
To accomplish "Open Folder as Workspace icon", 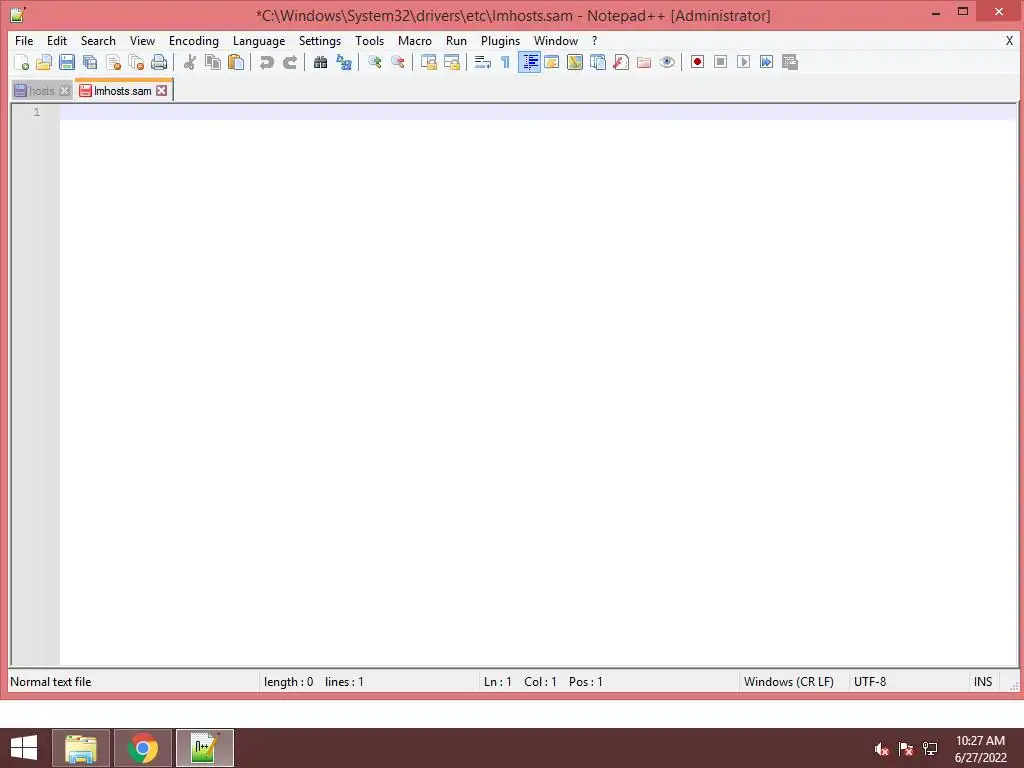I will tap(644, 62).
